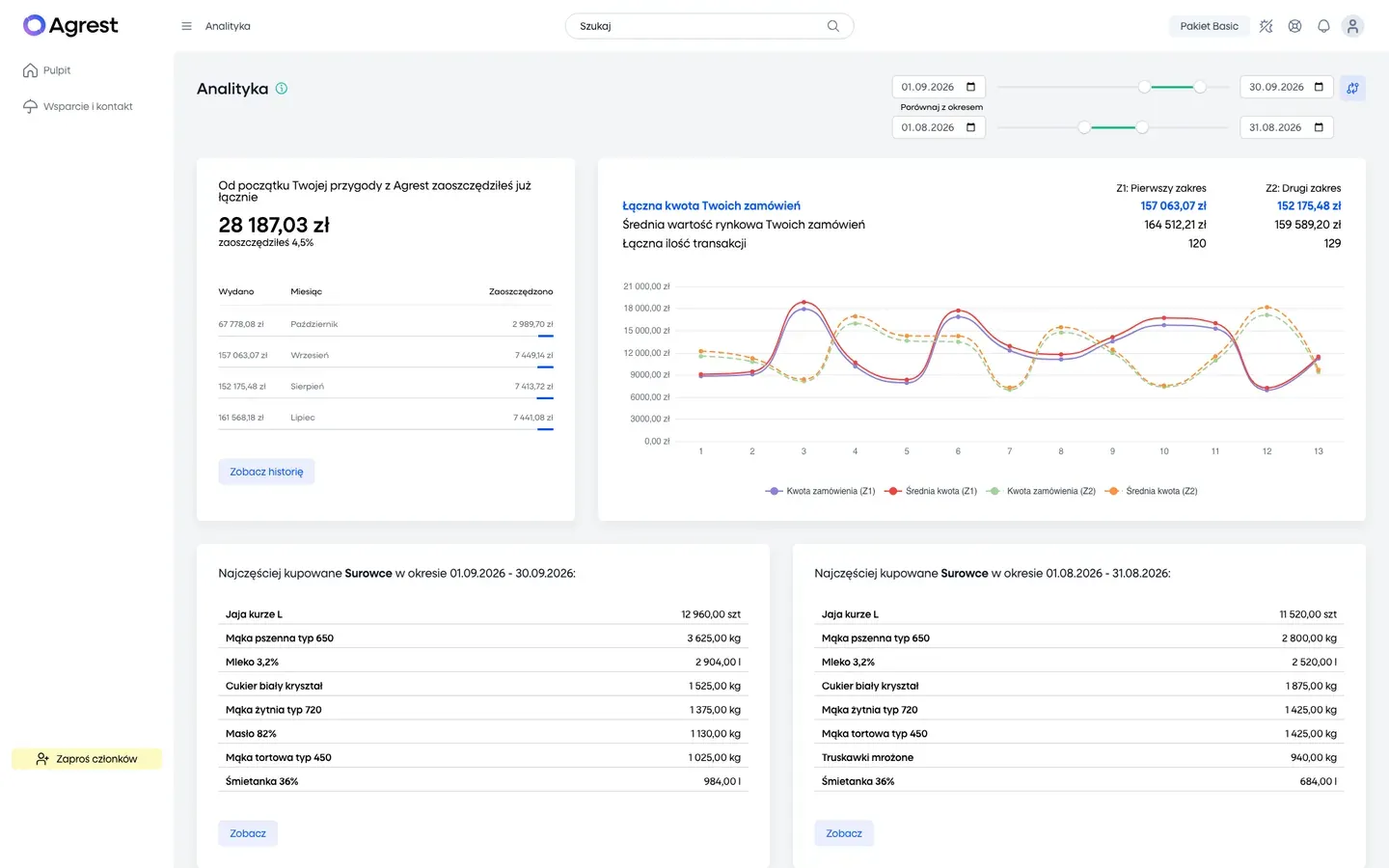
Task: Click the 28 187,03 zł total savings amount
Action: 274,225
